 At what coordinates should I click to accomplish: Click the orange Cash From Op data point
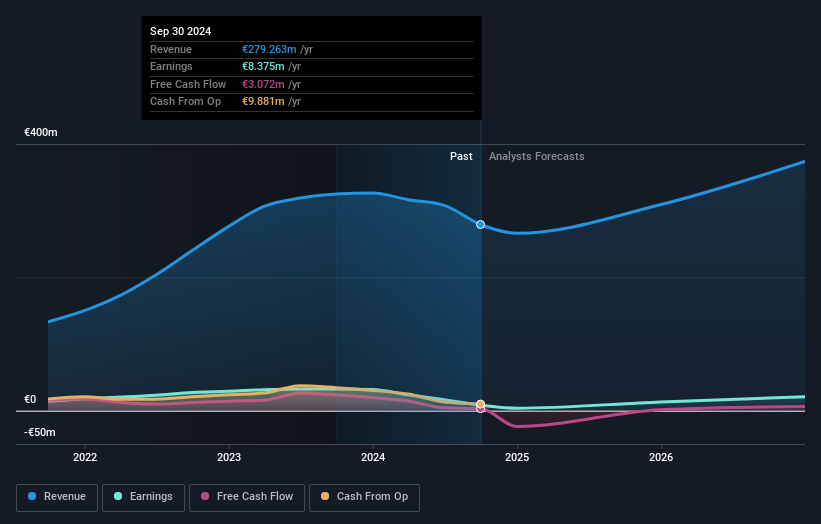(x=480, y=404)
